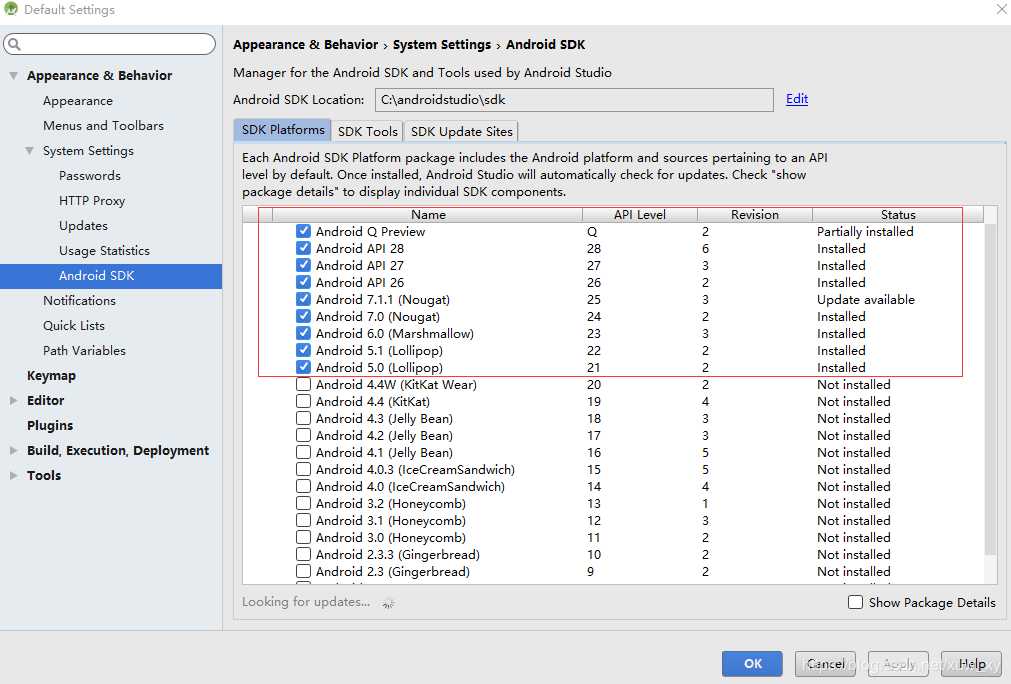The height and width of the screenshot is (684, 1011).
Task: Select HTTP Proxy in the settings tree
Action: click(92, 200)
